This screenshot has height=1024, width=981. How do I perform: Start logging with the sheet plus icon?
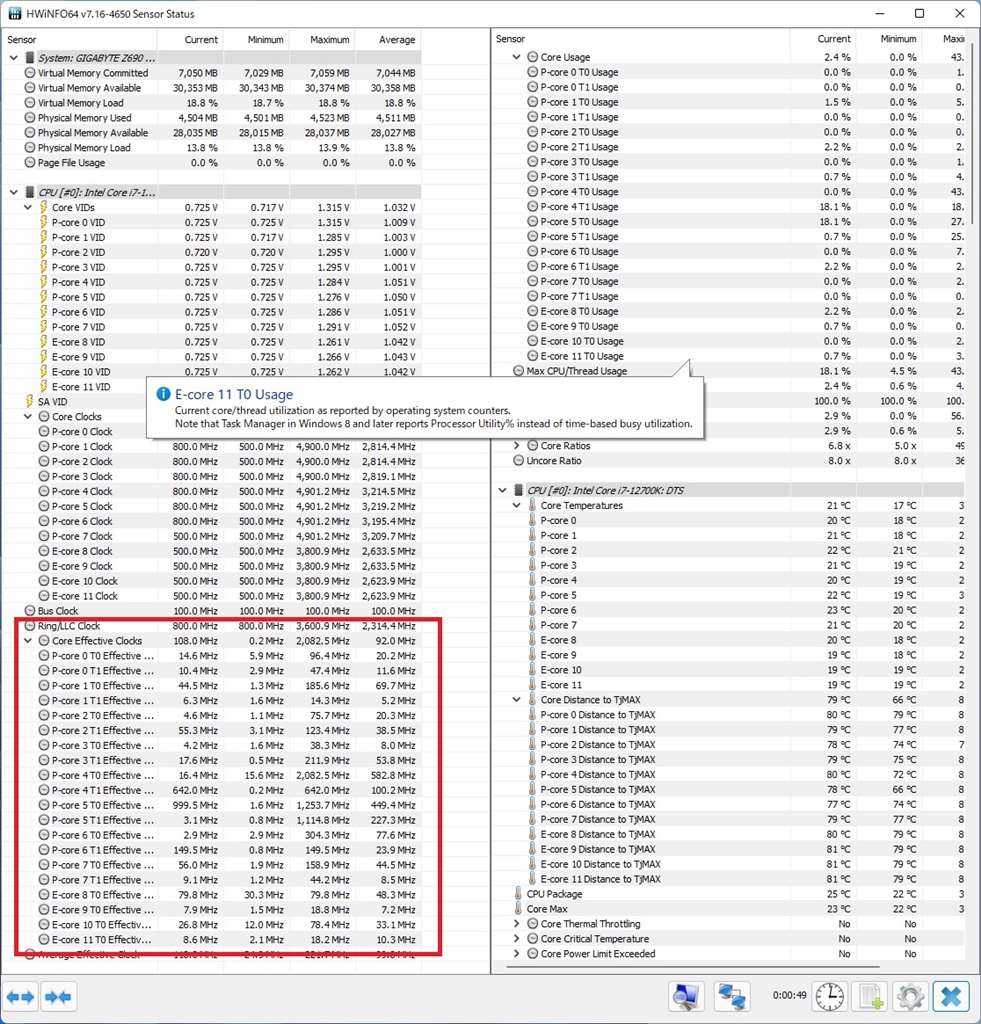(870, 997)
